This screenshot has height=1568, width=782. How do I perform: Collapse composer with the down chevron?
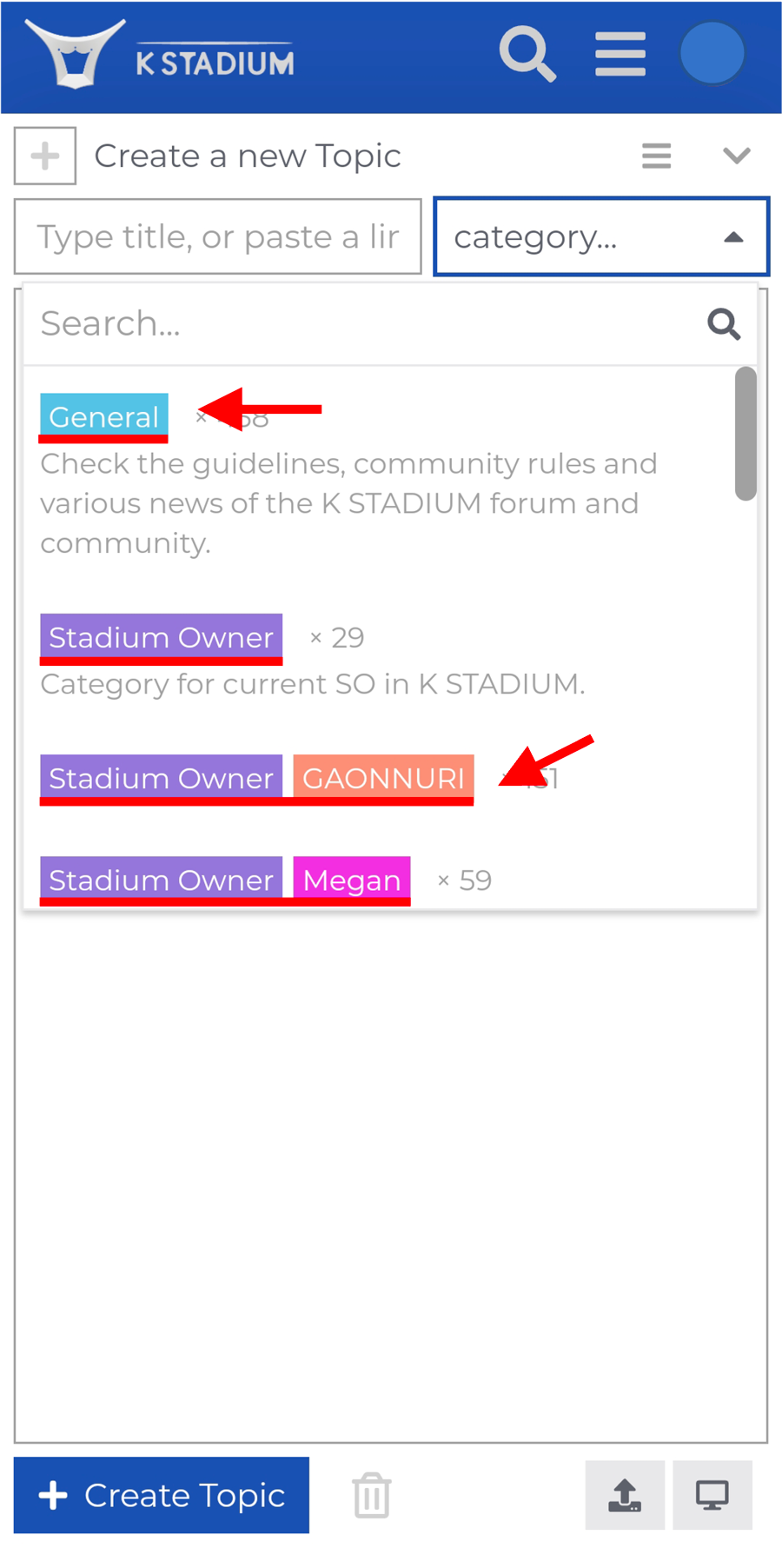coord(736,156)
